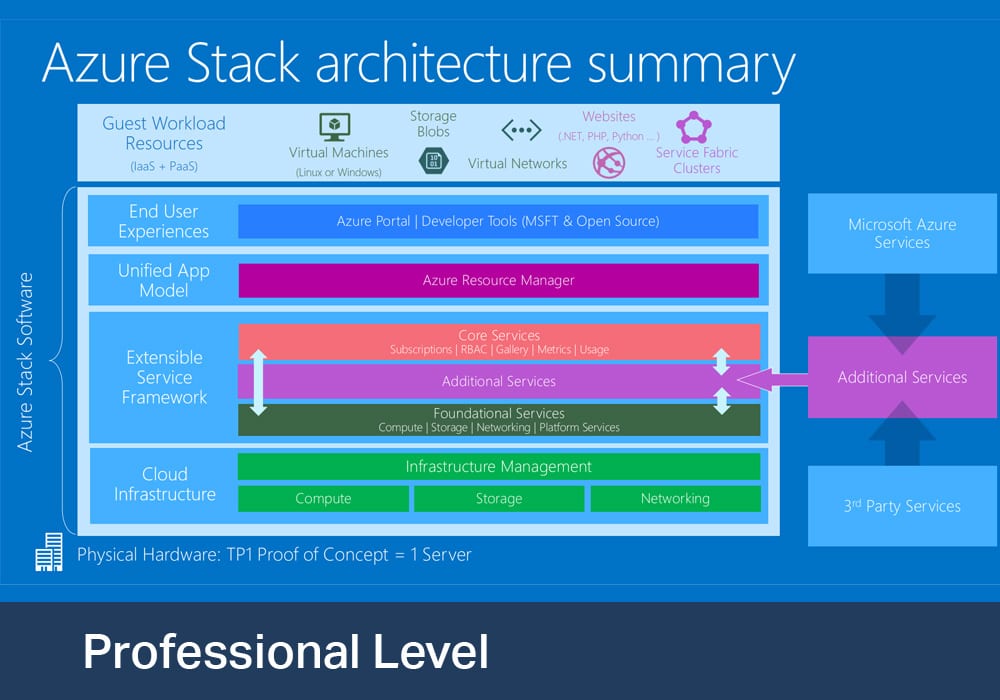Click the Virtual Machines monitor icon
The height and width of the screenshot is (700, 1000).
[x=335, y=128]
